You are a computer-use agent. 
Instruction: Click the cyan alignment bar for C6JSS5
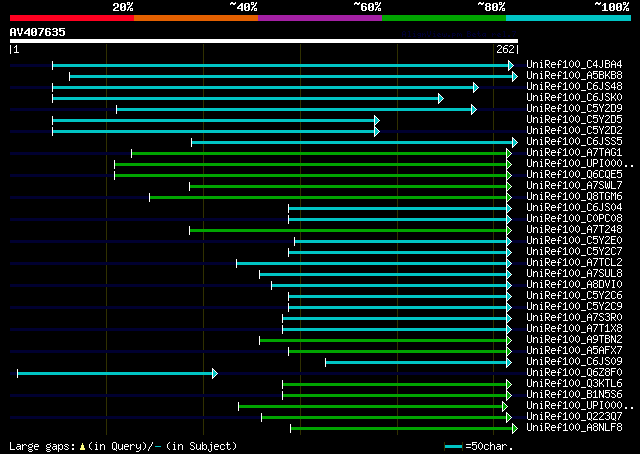tap(355, 142)
